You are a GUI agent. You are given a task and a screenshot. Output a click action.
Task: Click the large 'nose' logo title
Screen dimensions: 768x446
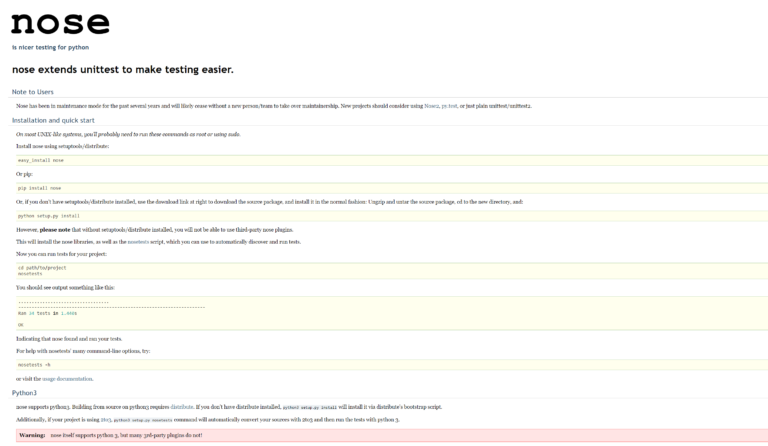pos(60,23)
